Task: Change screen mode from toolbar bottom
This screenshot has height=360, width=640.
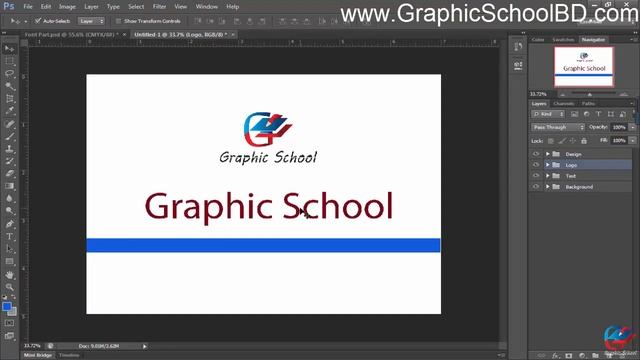Action: 9,336
